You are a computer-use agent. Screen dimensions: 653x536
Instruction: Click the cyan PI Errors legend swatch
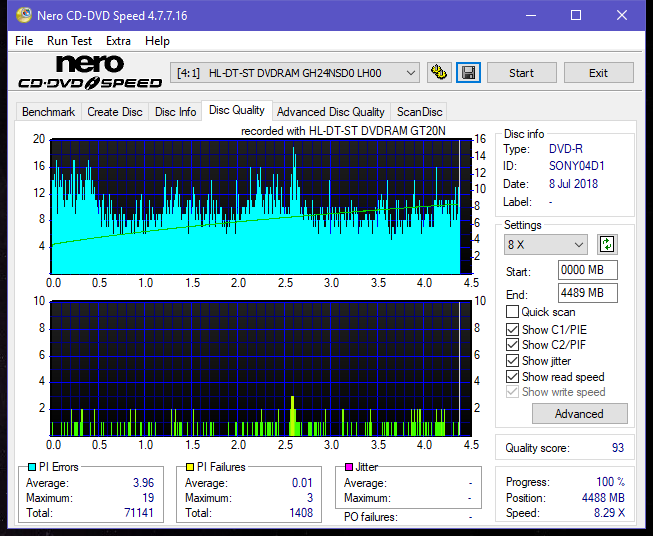32,467
